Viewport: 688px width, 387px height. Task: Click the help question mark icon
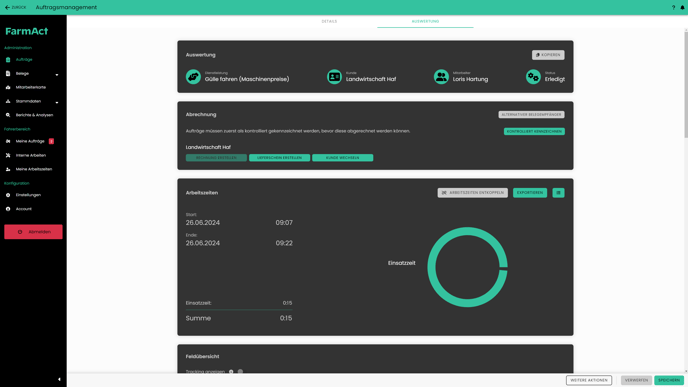(674, 7)
